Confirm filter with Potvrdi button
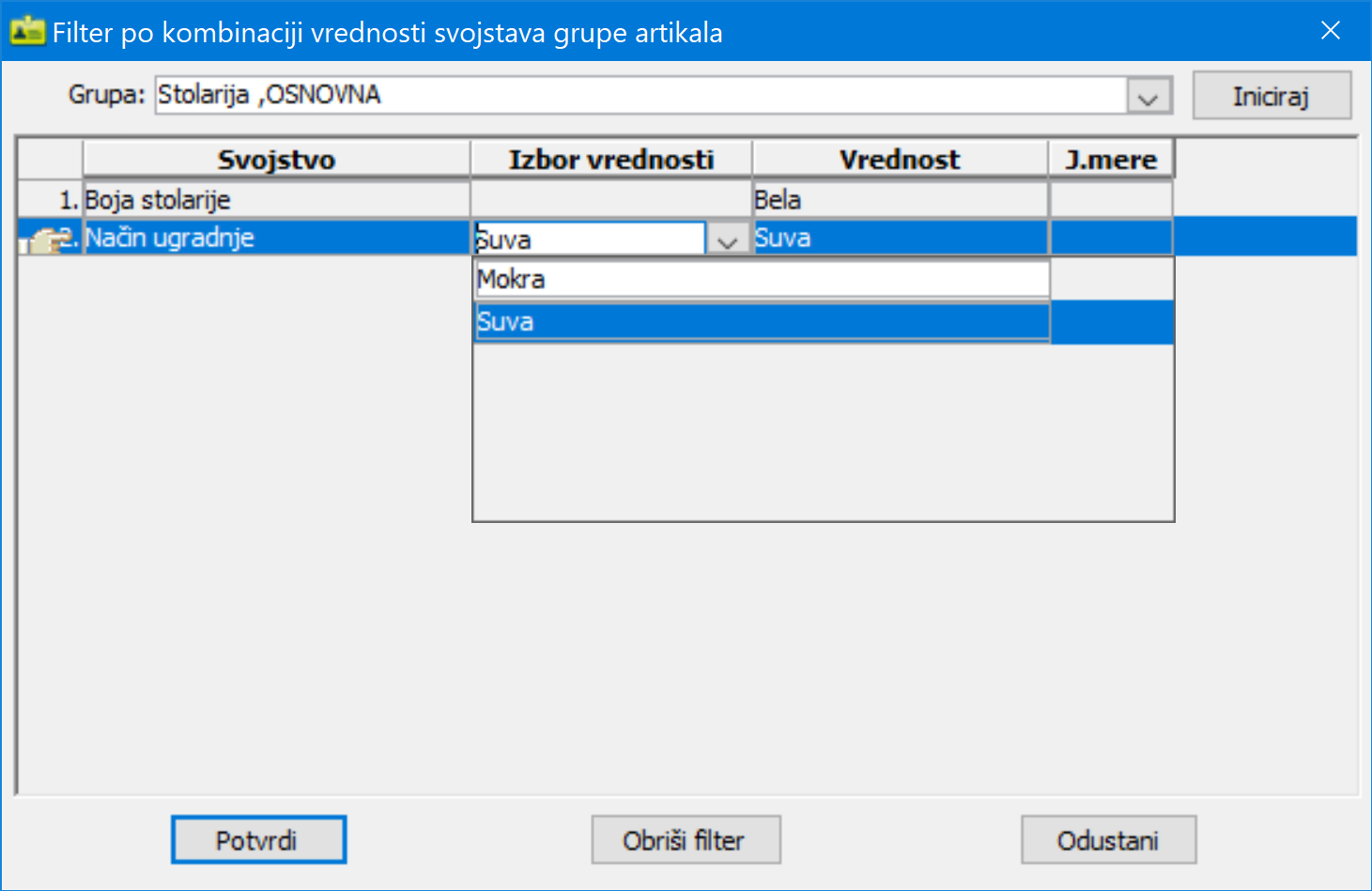The height and width of the screenshot is (891, 1372). [x=258, y=839]
